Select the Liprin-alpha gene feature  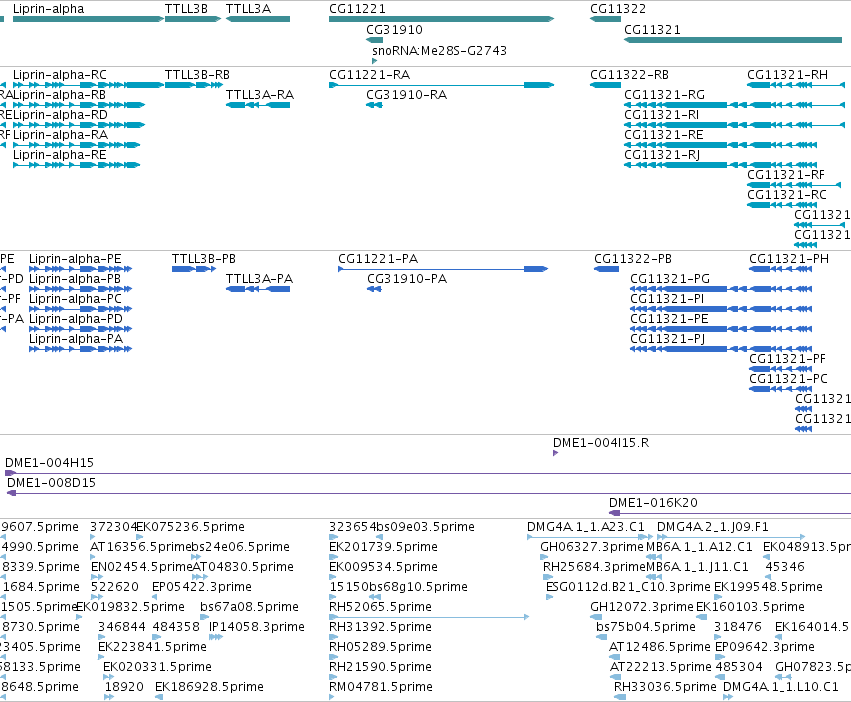click(x=88, y=19)
